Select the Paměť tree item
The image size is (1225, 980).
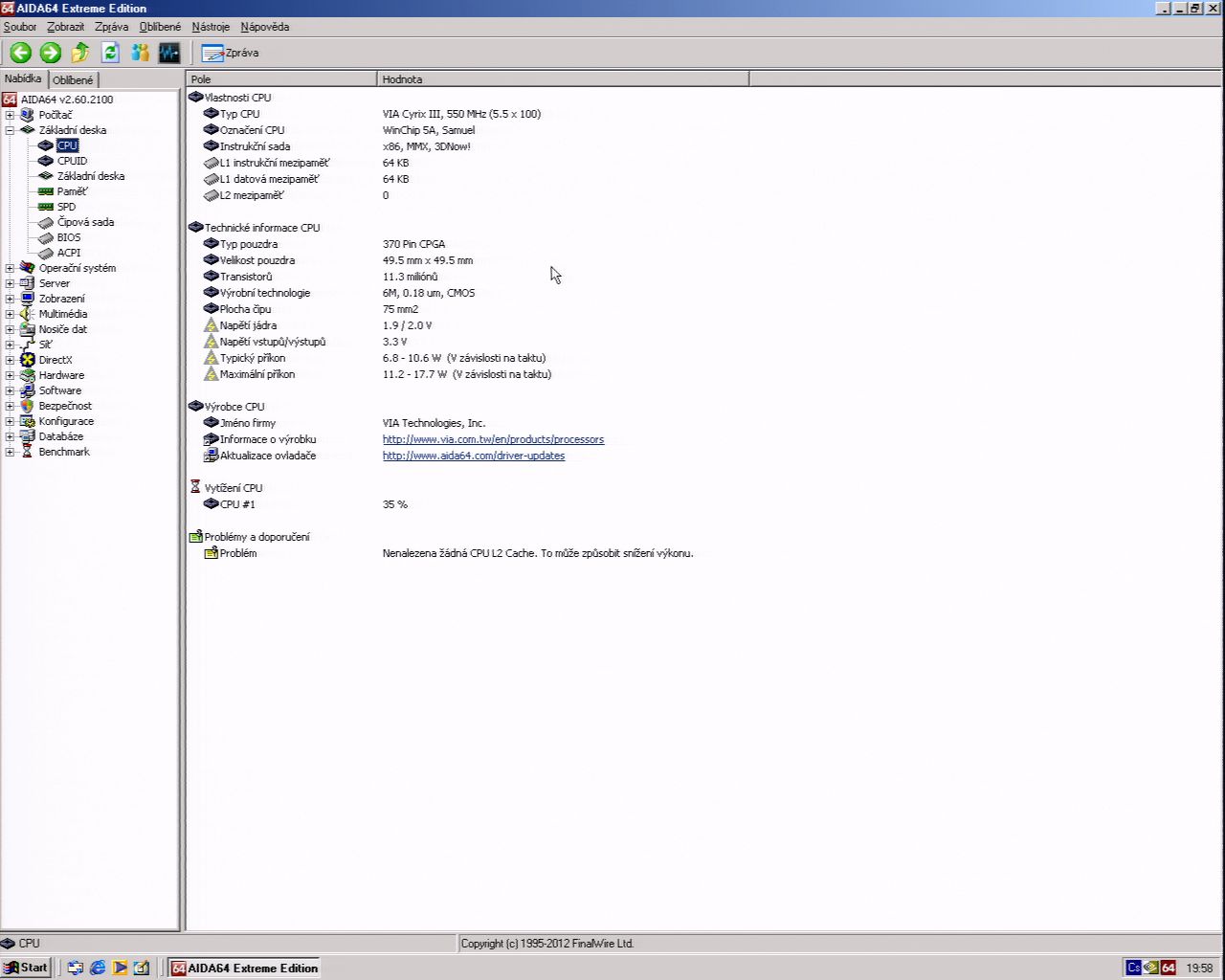point(72,191)
